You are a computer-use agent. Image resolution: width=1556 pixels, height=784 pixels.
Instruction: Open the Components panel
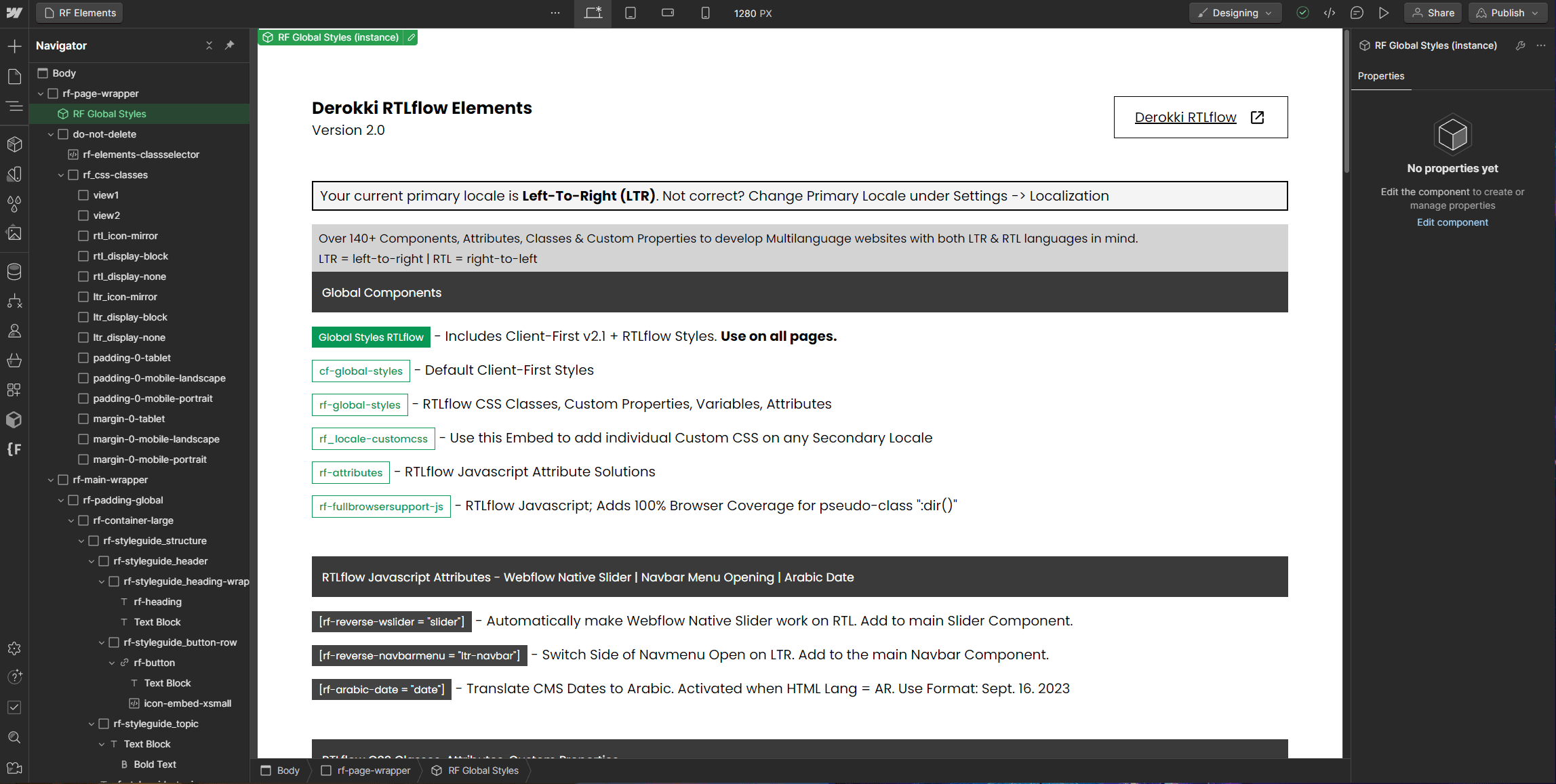14,144
